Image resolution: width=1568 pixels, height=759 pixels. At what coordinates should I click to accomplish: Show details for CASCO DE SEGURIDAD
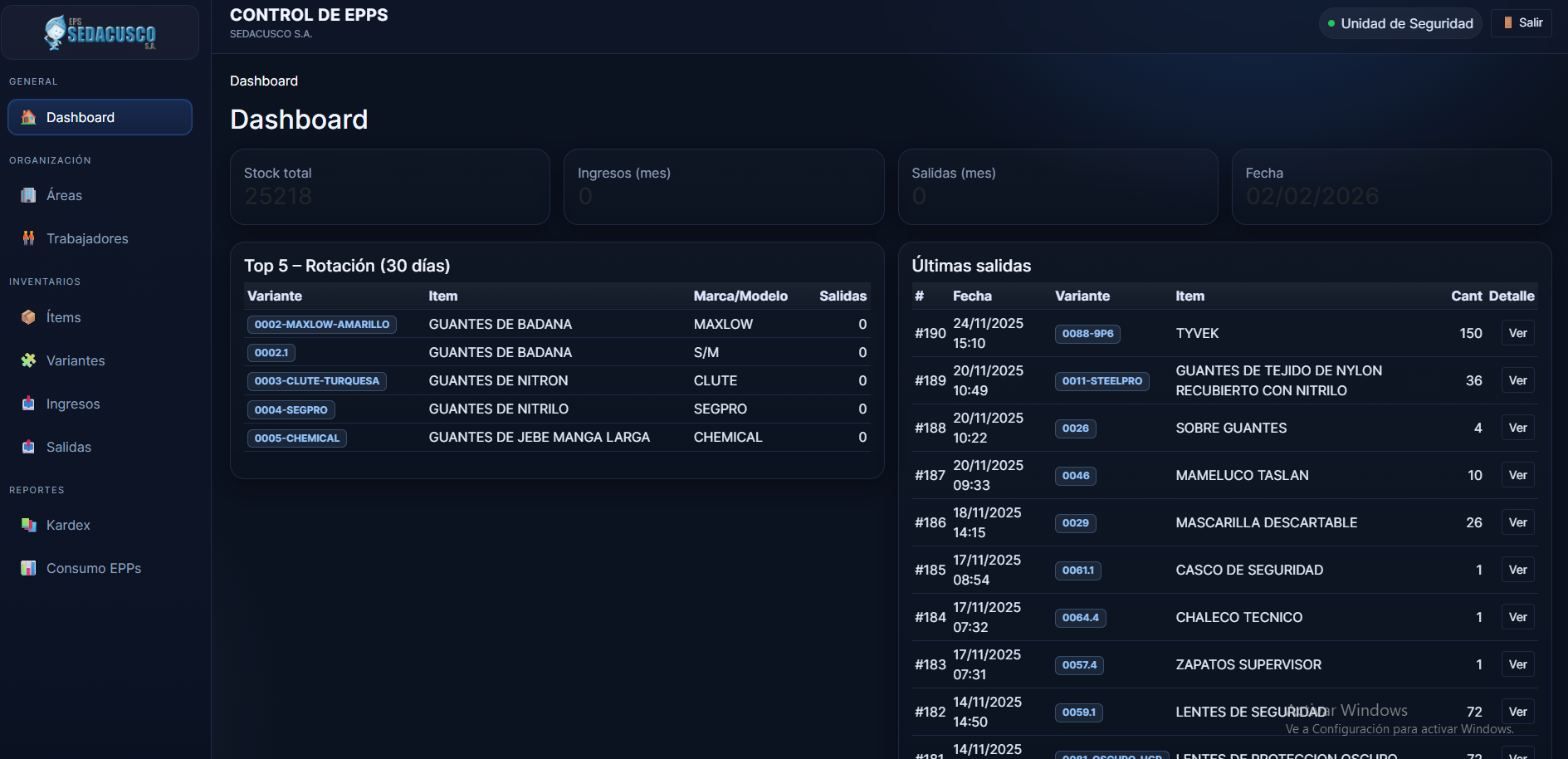(x=1517, y=570)
